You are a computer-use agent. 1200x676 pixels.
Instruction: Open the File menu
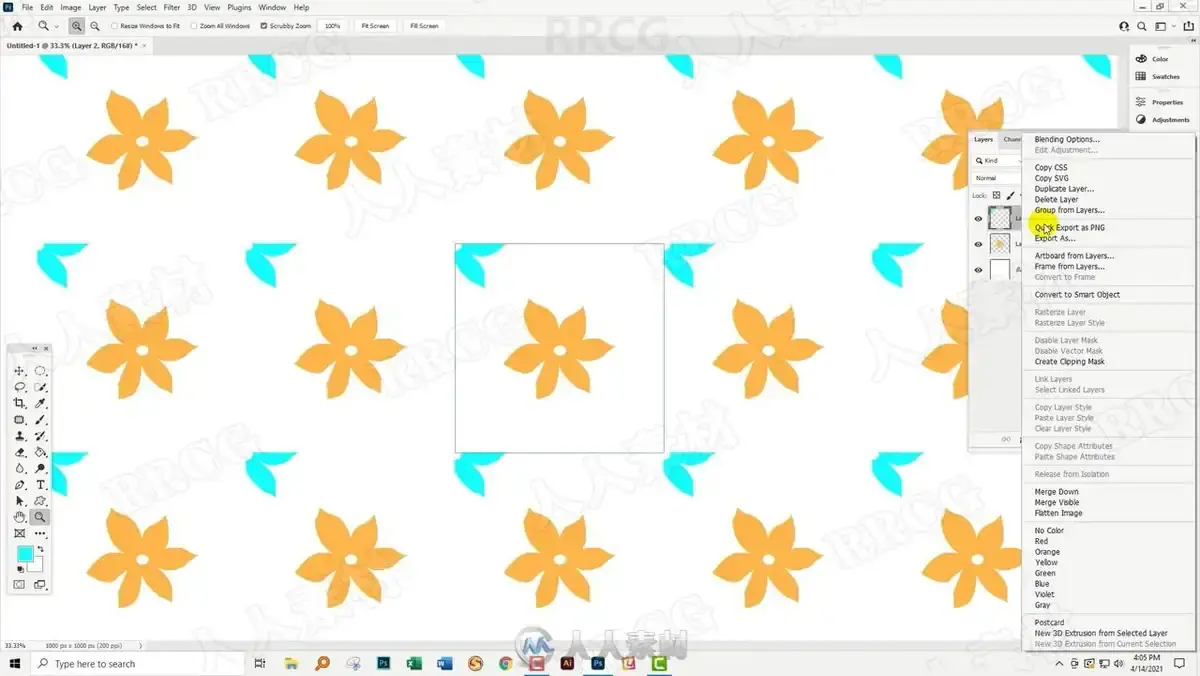tap(28, 7)
